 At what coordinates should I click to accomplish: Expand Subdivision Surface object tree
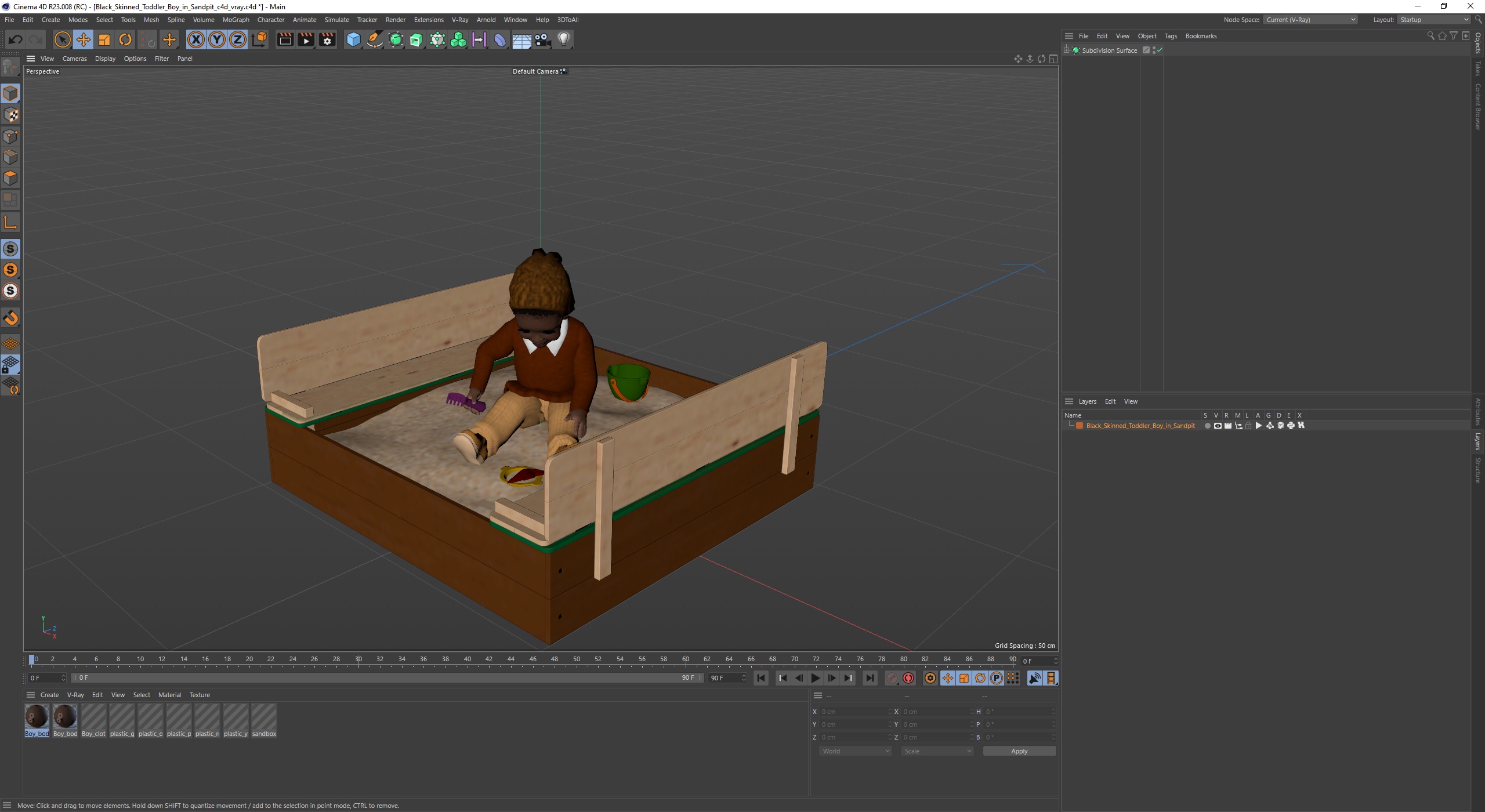coord(1067,50)
